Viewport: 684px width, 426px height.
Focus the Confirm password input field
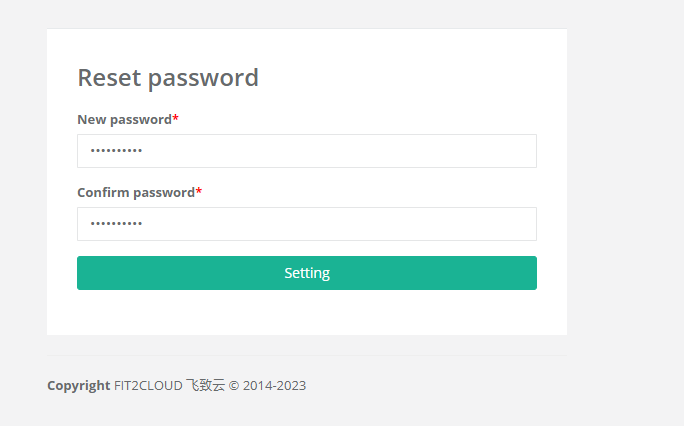[x=306, y=224]
